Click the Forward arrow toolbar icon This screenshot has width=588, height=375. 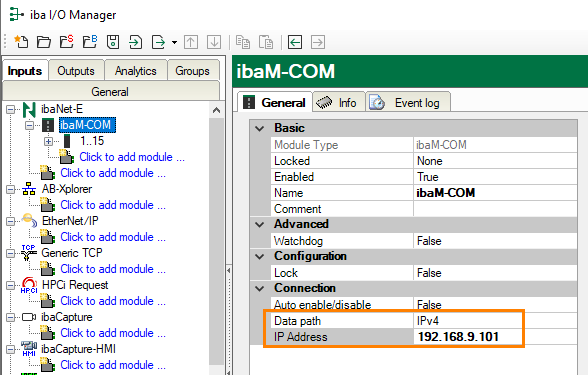coord(318,42)
